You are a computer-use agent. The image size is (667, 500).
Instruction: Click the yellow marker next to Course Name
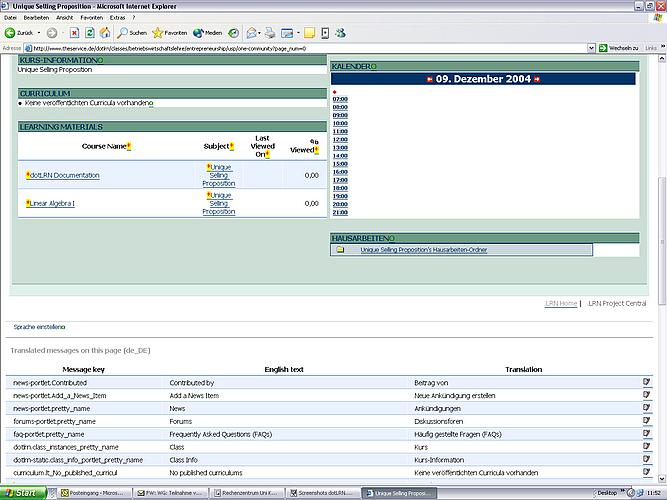coord(129,146)
